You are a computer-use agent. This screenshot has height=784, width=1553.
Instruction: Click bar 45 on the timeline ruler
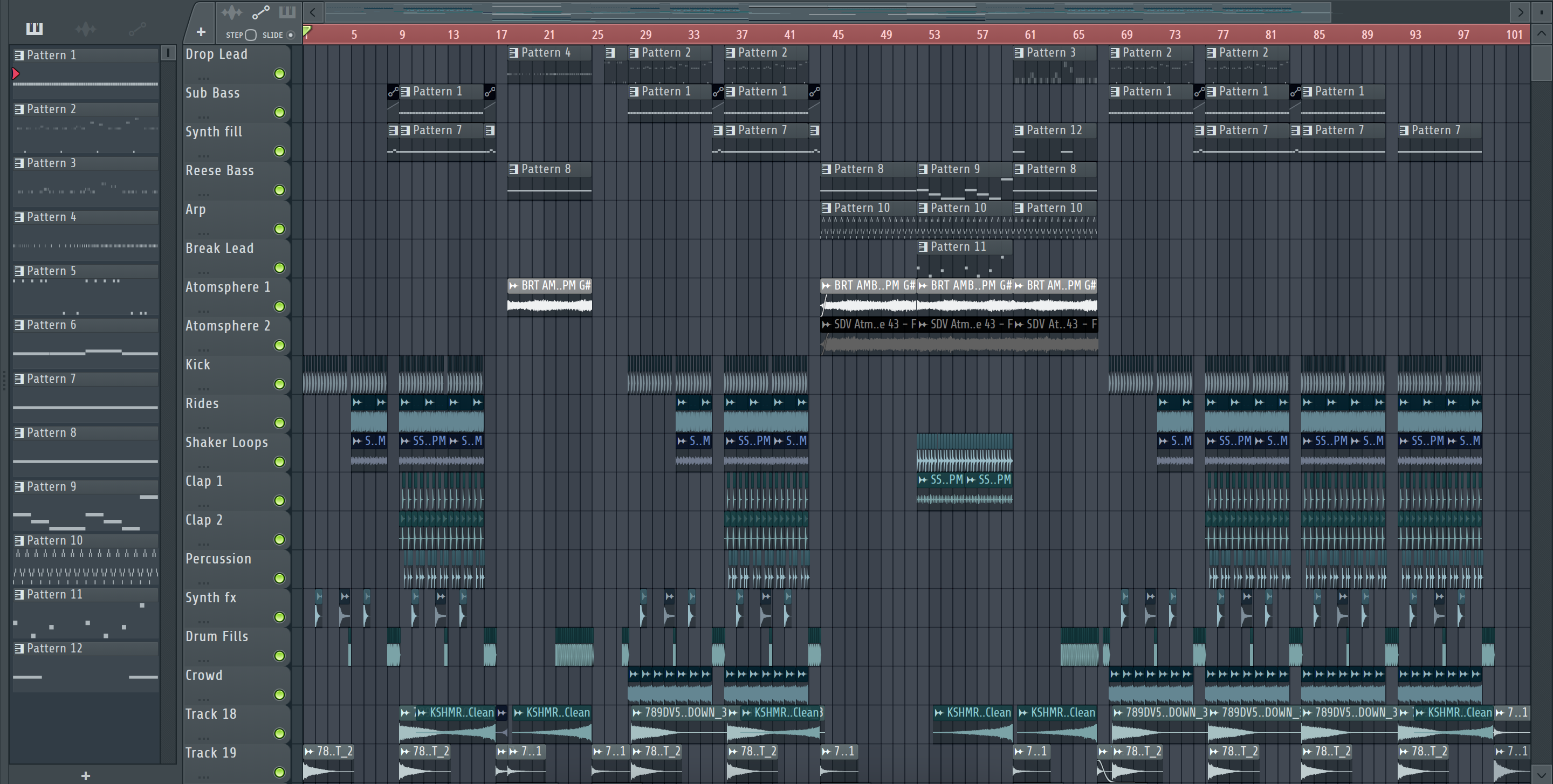click(838, 35)
